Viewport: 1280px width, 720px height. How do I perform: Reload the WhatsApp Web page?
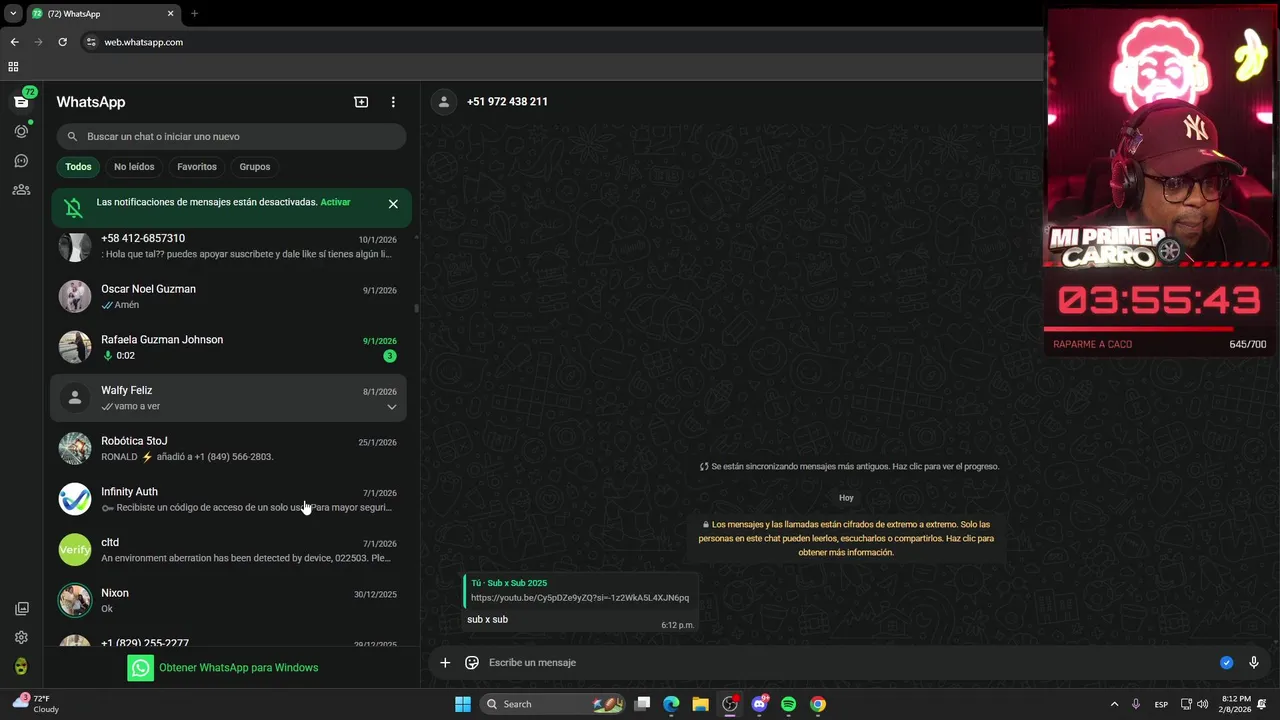[x=62, y=42]
